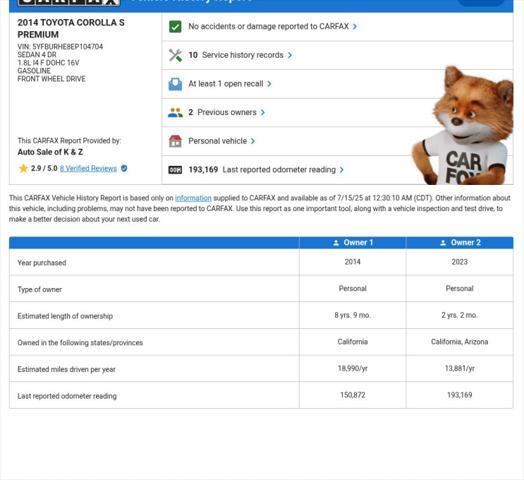Click the odometer reading icon
Image resolution: width=524 pixels, height=480 pixels.
175,170
